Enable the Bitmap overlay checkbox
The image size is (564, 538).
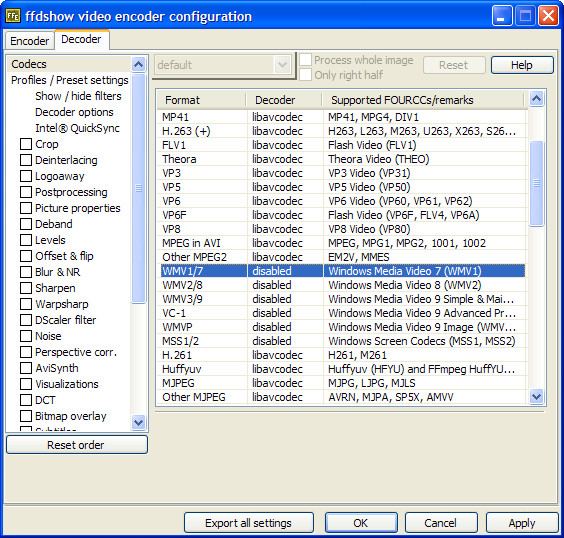26,416
